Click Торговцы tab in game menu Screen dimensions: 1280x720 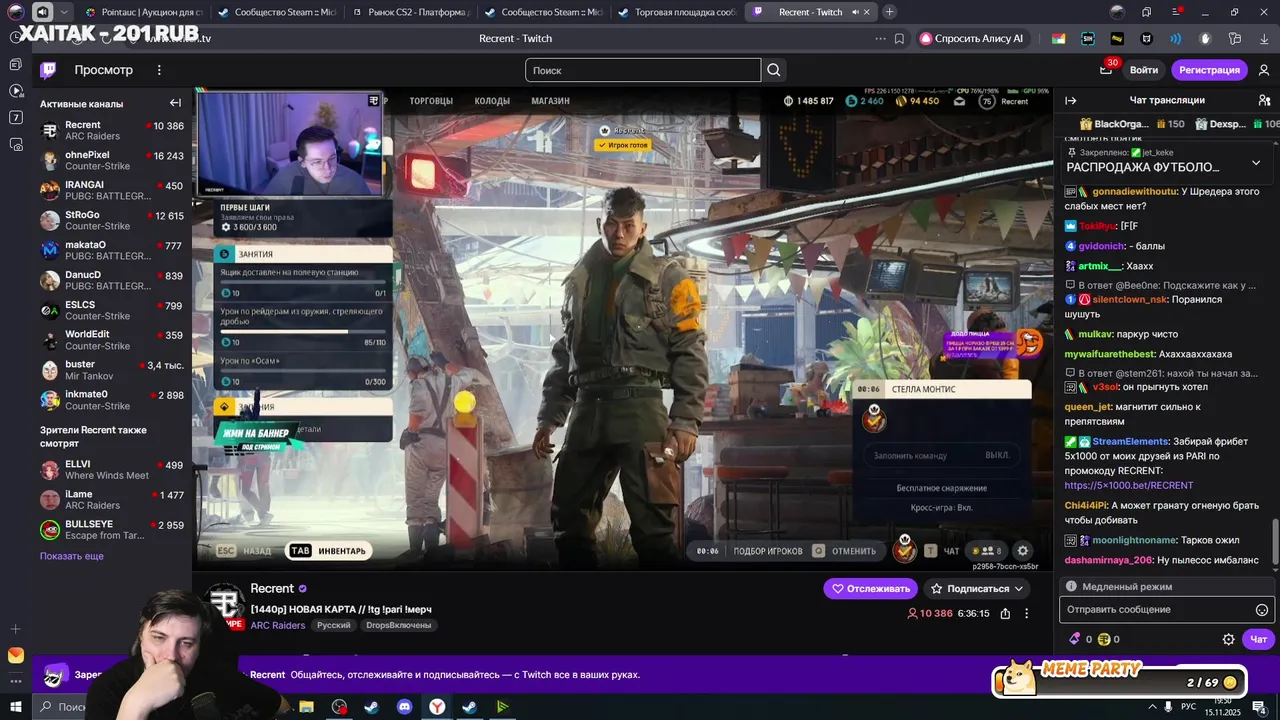431,101
